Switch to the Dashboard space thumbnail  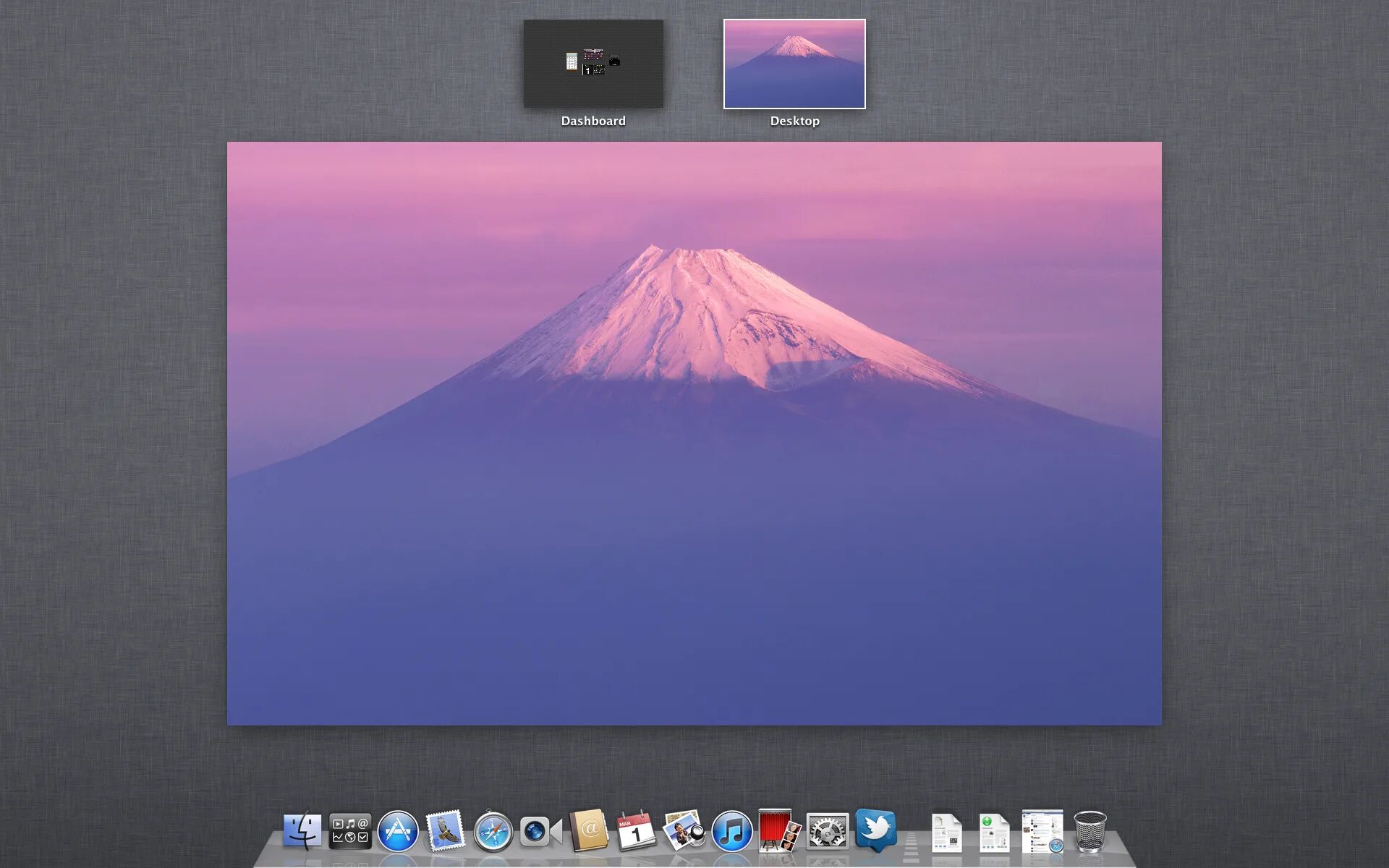pyautogui.click(x=593, y=64)
